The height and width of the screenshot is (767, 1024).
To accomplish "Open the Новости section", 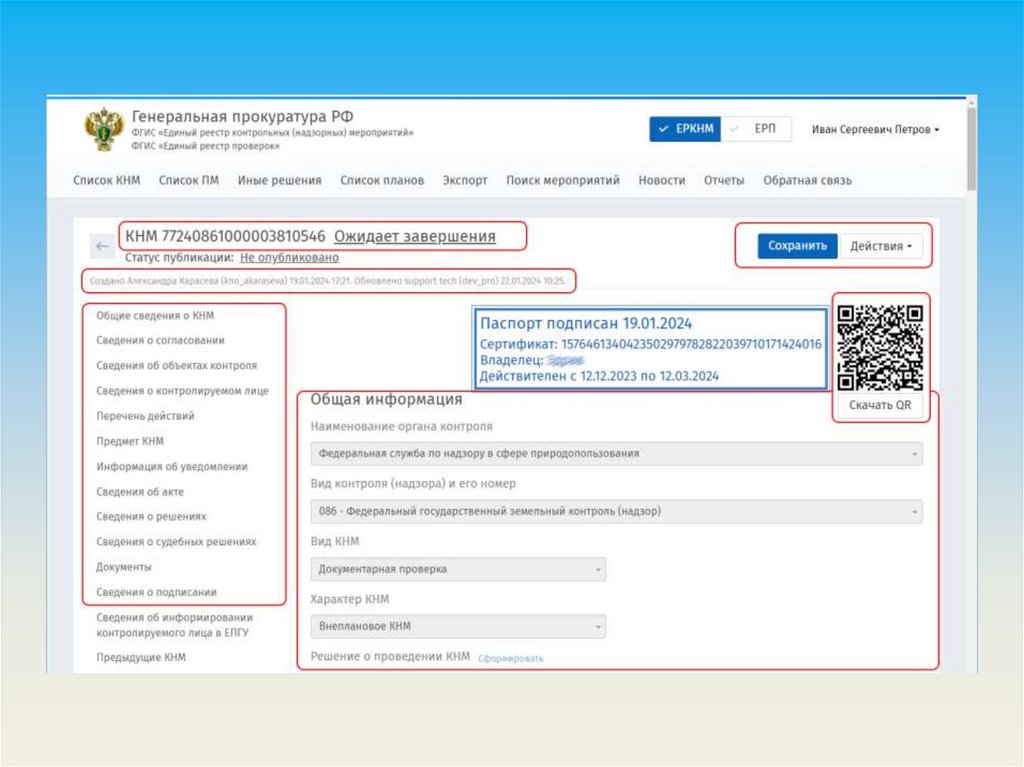I will click(x=662, y=180).
